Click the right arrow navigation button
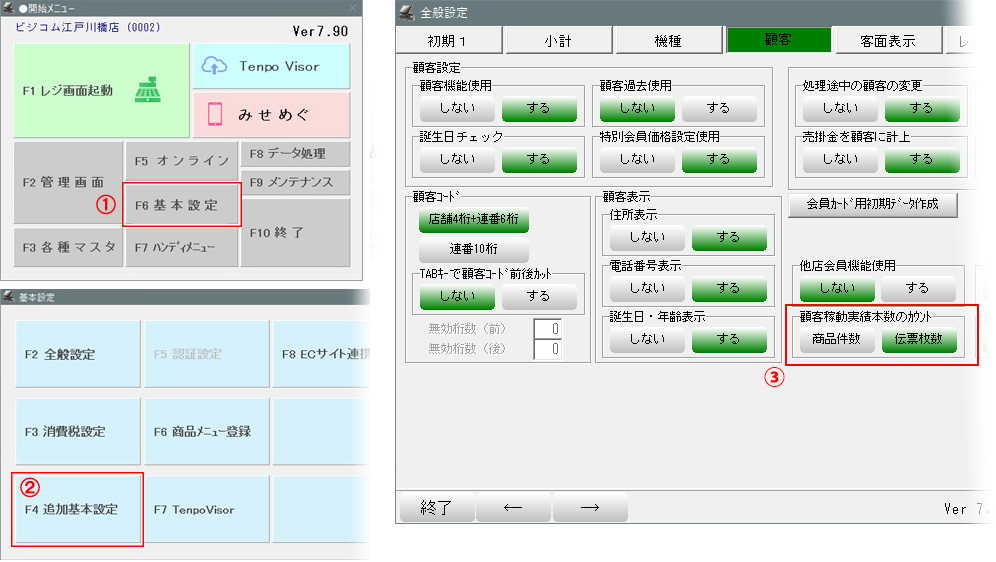 coord(590,507)
